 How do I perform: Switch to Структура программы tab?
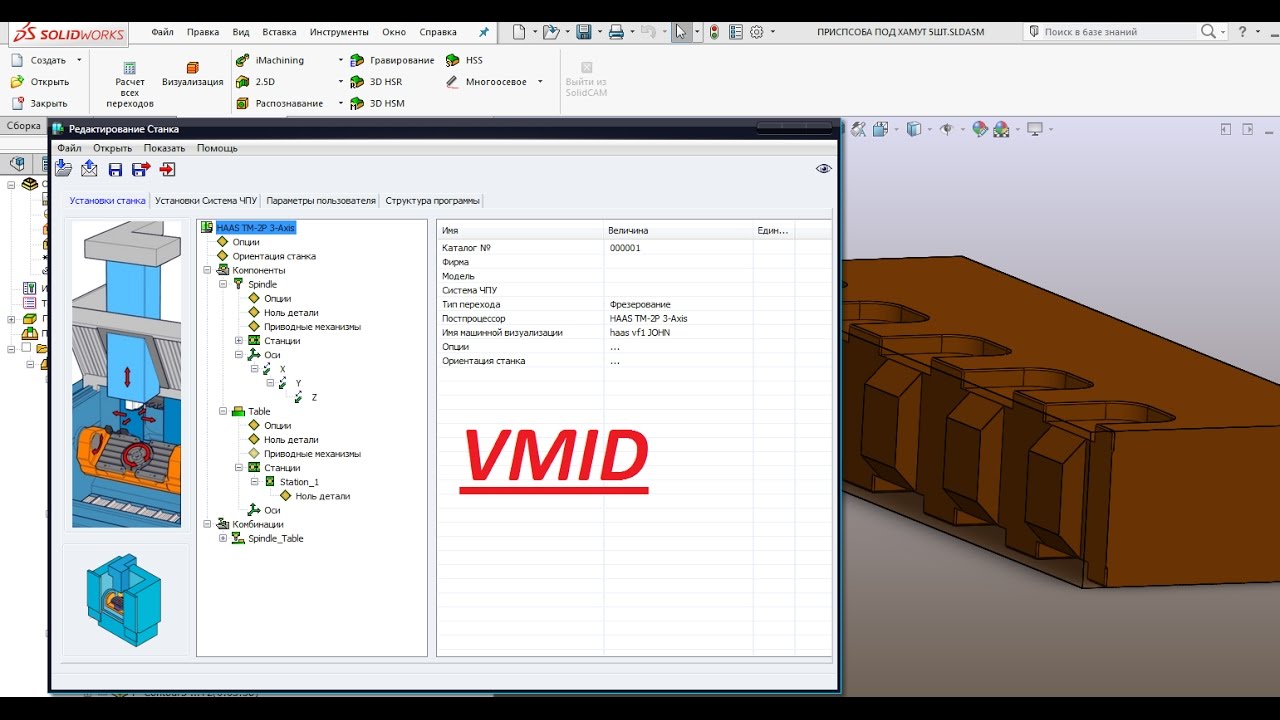432,200
